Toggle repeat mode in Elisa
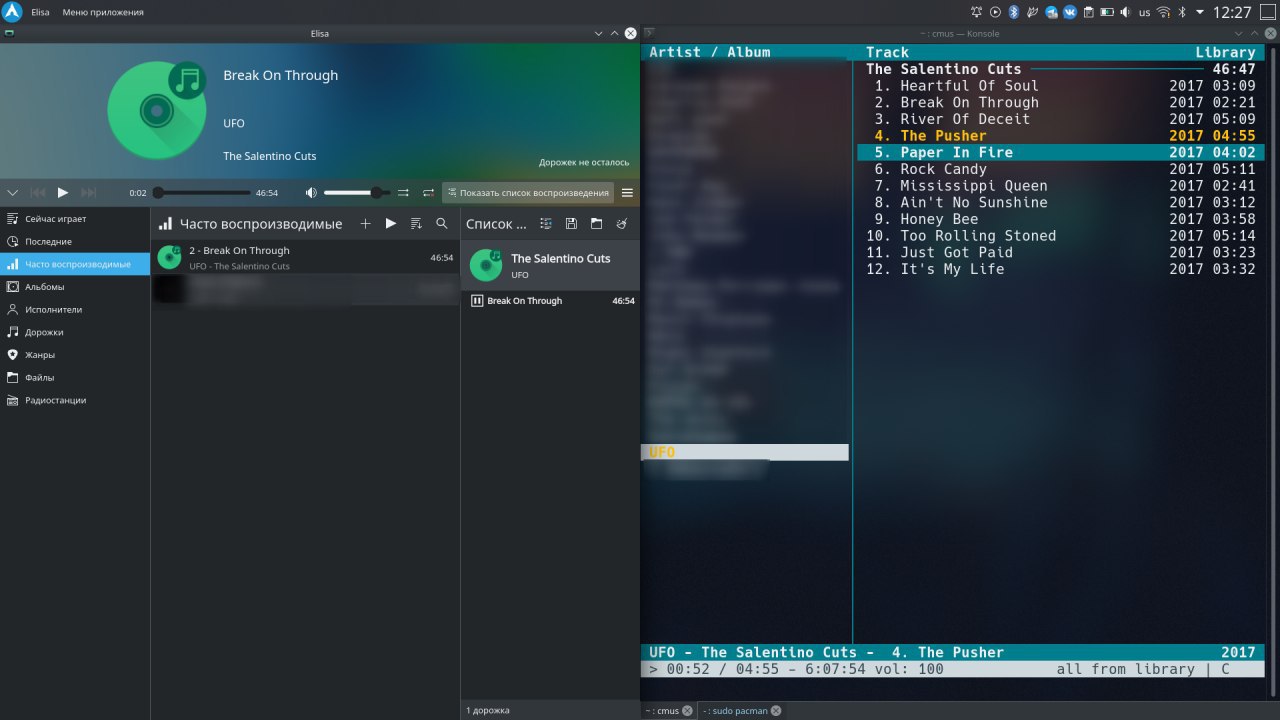Viewport: 1280px width, 720px height. (428, 192)
